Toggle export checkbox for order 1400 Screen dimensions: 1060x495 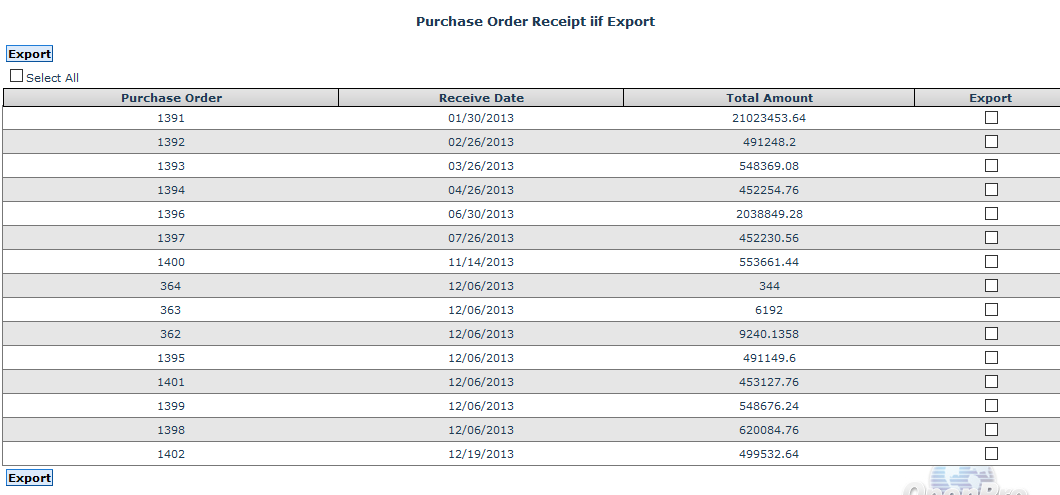click(x=991, y=262)
